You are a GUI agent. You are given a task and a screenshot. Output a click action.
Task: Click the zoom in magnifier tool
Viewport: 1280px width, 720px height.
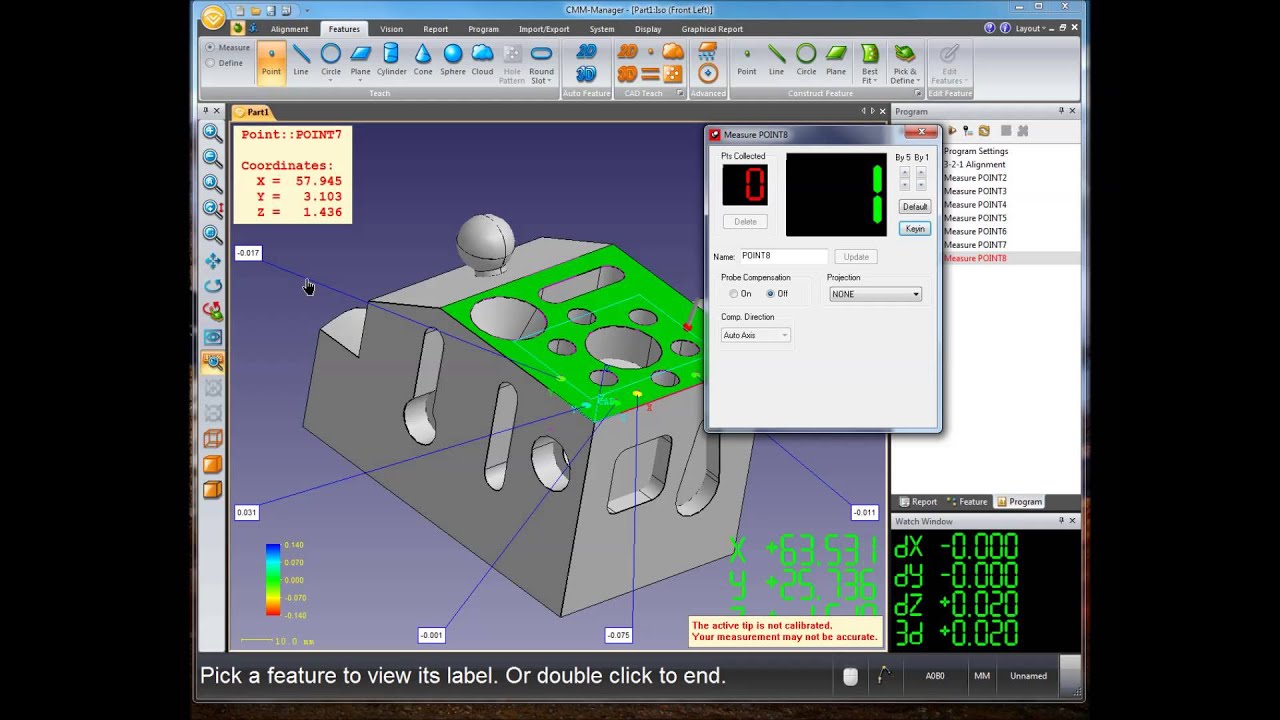213,132
